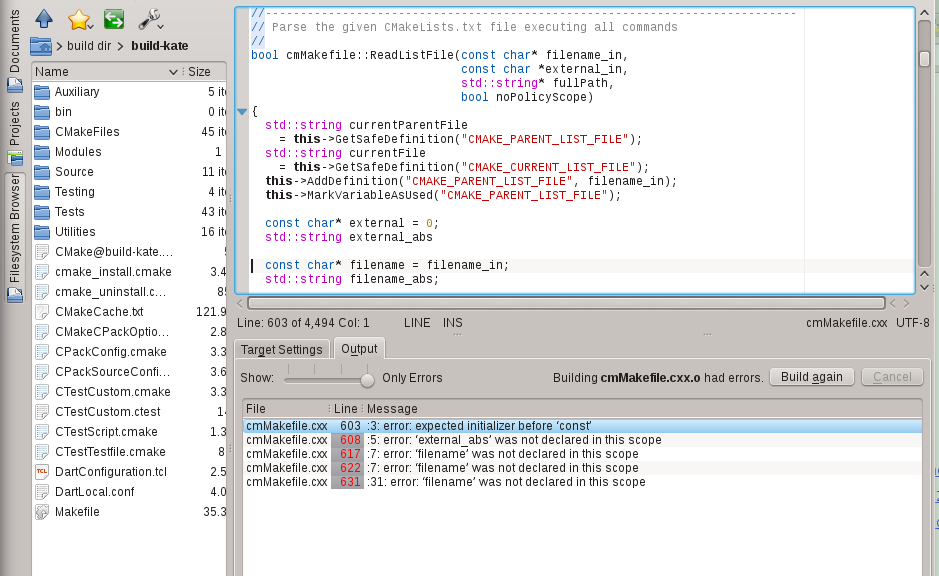This screenshot has height=576, width=939.
Task: Toggle LINE selection mode in status bar
Action: [417, 323]
